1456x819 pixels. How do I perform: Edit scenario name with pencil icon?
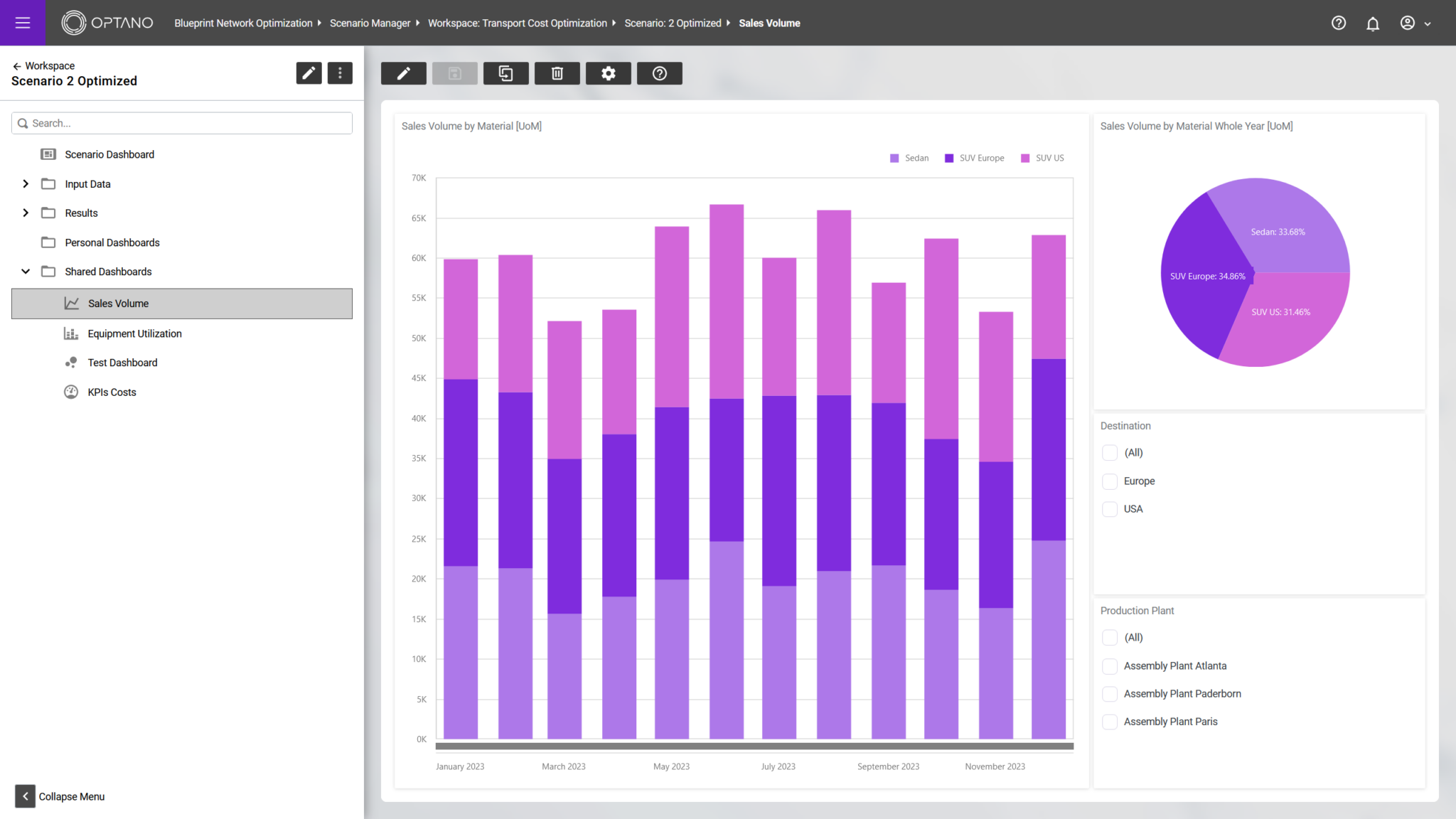coord(309,73)
